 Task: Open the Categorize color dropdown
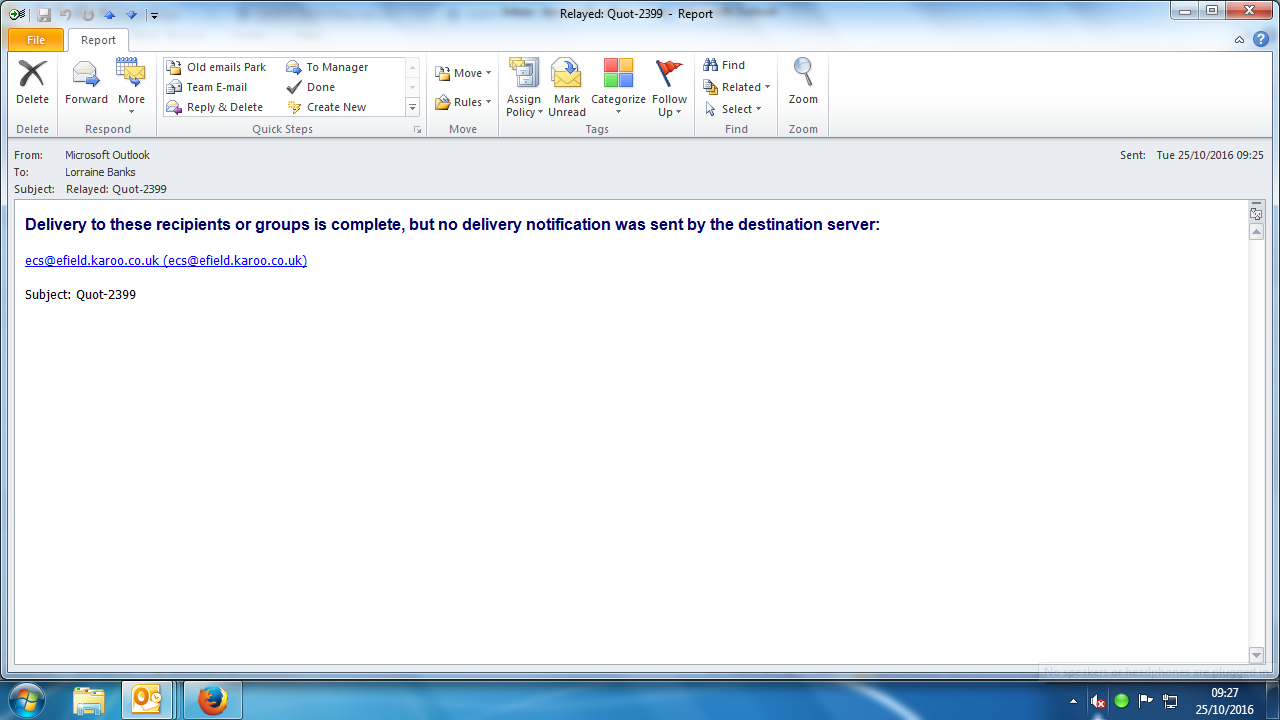[x=618, y=86]
